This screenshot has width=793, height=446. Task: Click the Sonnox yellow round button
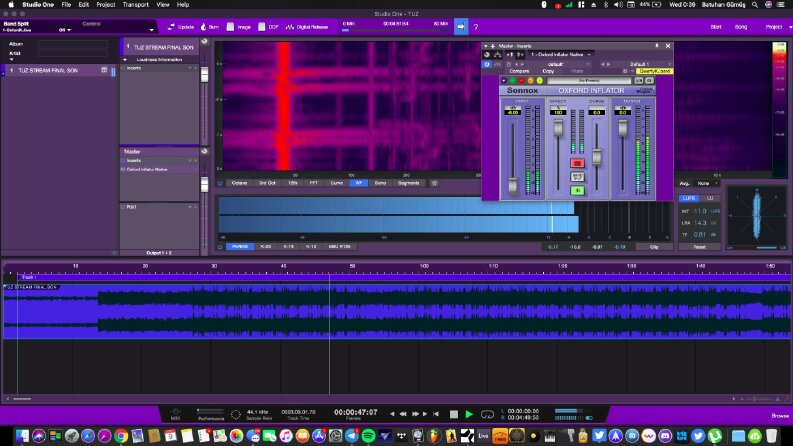[540, 80]
